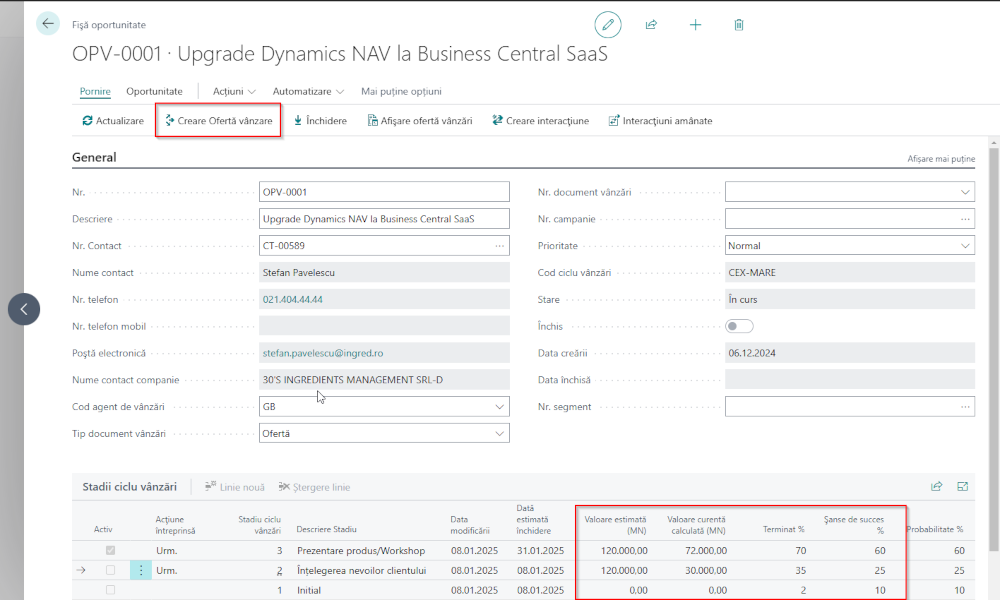This screenshot has width=1000, height=600.
Task: Toggle Activ checkbox for Initial row
Action: point(110,590)
